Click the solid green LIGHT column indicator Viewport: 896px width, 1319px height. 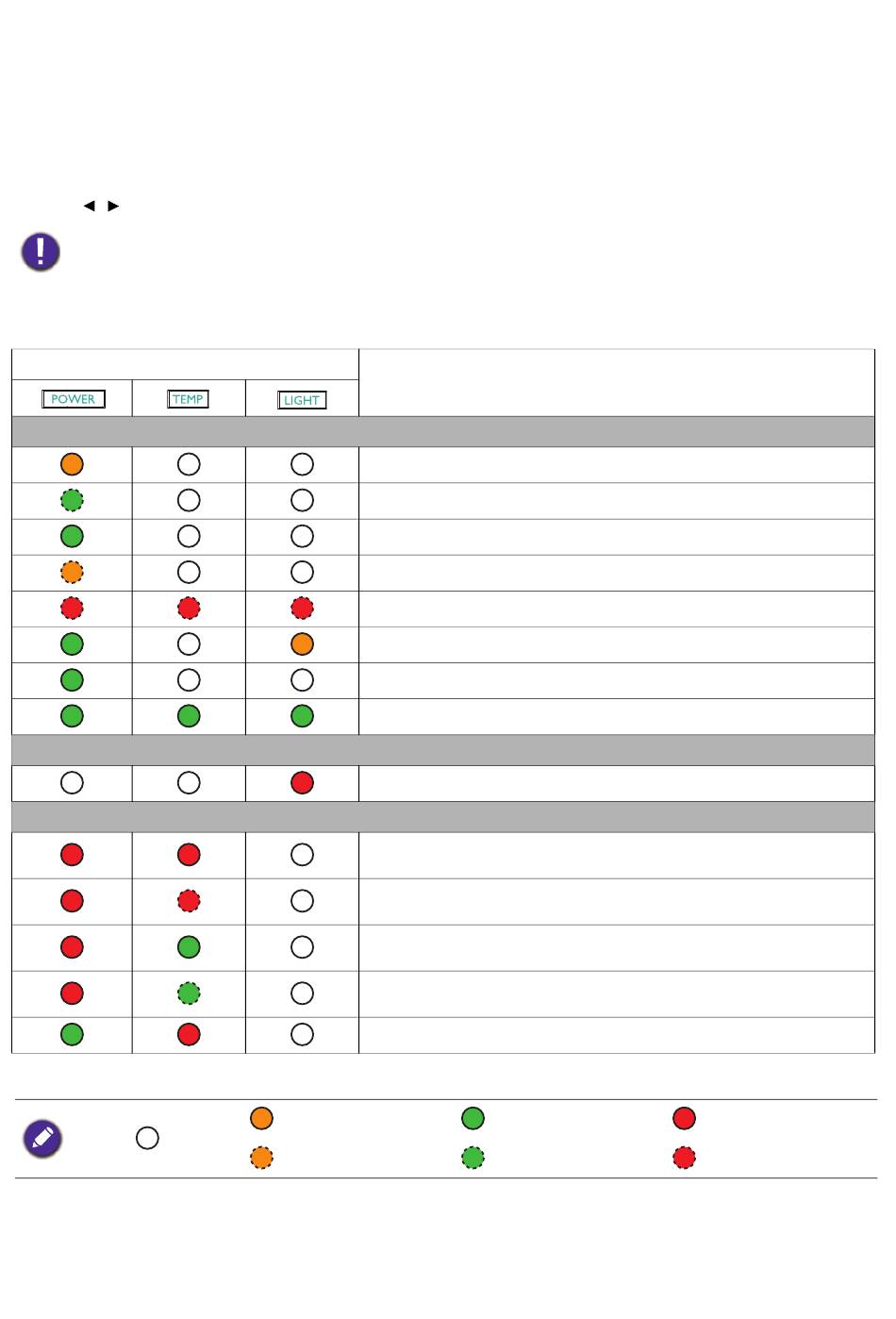[x=302, y=716]
